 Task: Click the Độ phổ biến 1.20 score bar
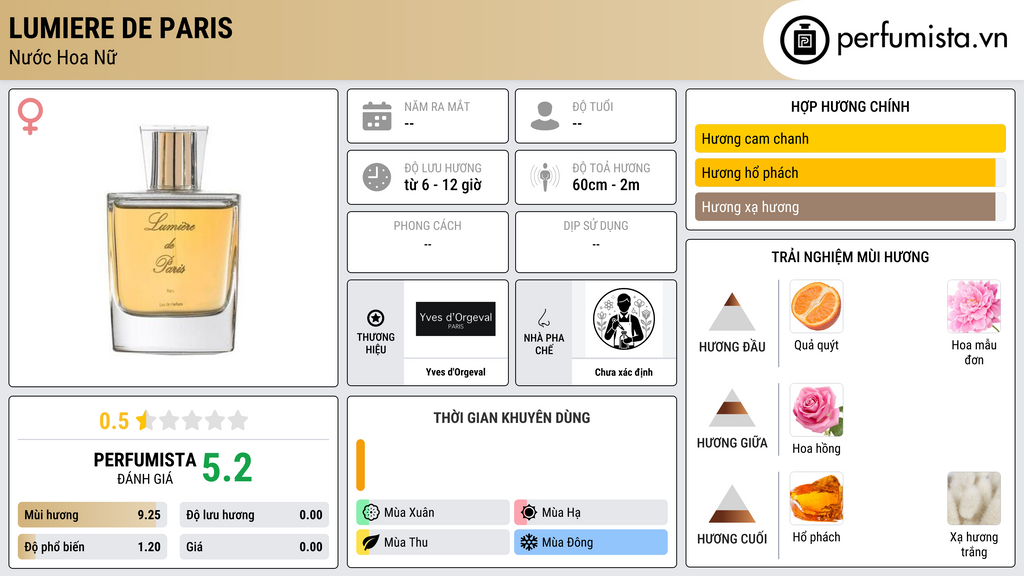point(92,547)
